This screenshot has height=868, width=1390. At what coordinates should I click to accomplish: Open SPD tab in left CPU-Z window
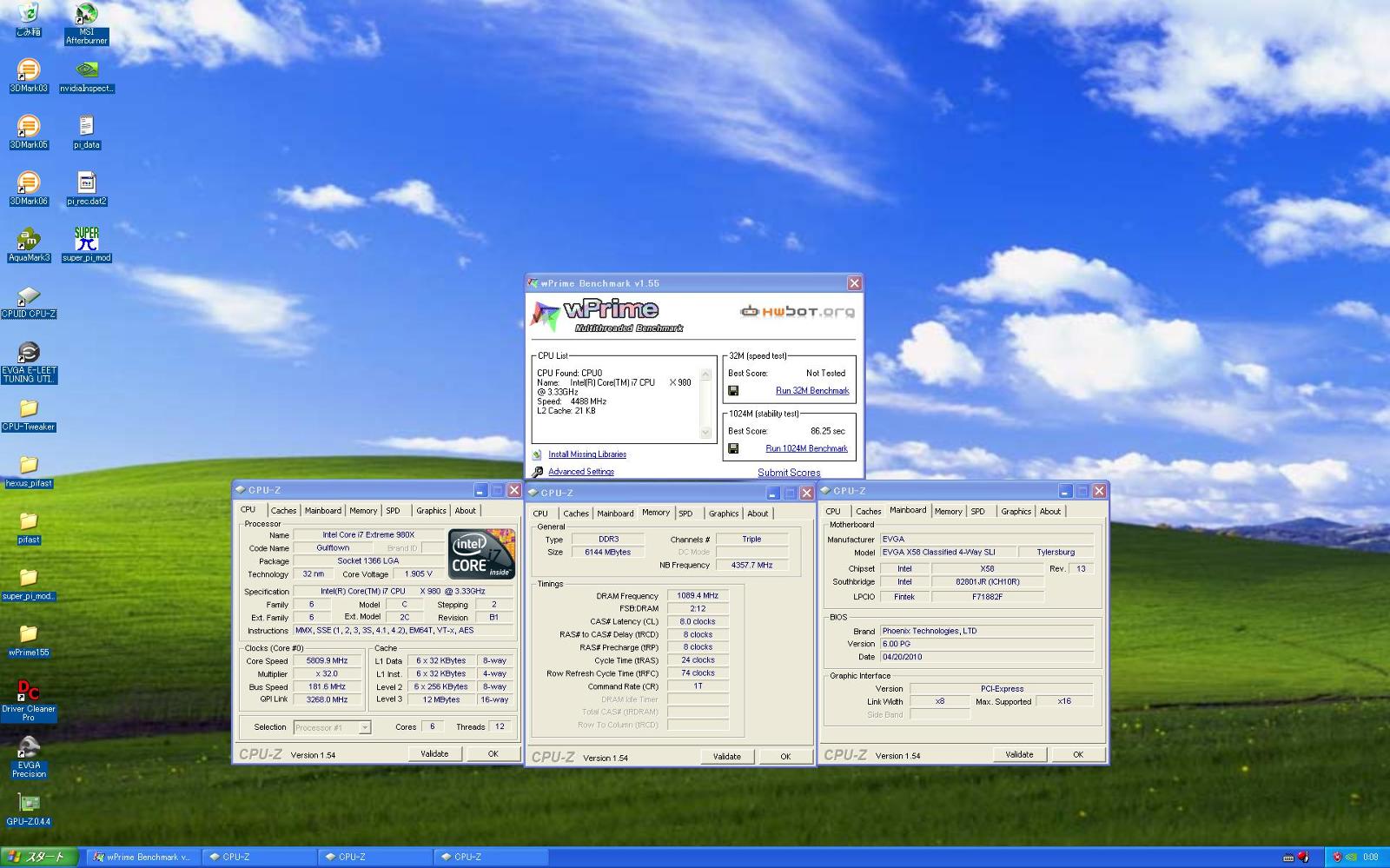[x=394, y=511]
